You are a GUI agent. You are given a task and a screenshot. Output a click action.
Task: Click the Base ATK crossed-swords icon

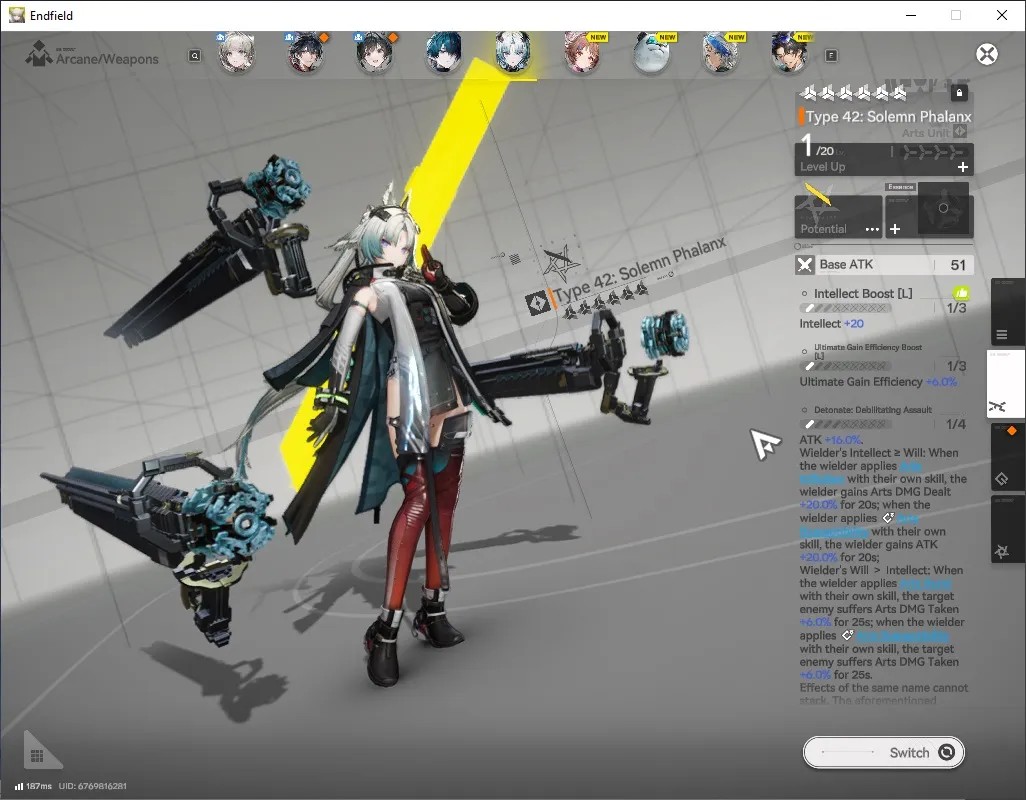coord(805,265)
